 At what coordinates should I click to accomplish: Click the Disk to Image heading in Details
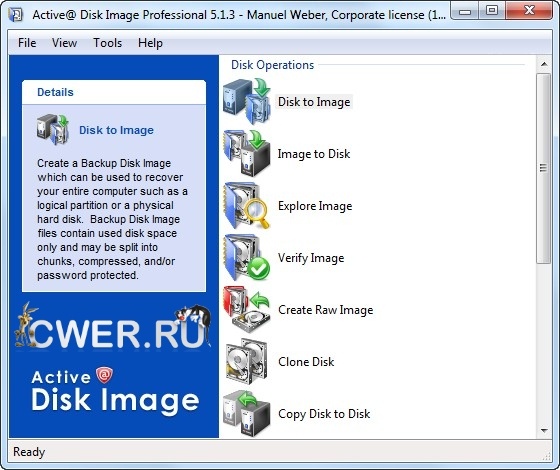pyautogui.click(x=116, y=130)
